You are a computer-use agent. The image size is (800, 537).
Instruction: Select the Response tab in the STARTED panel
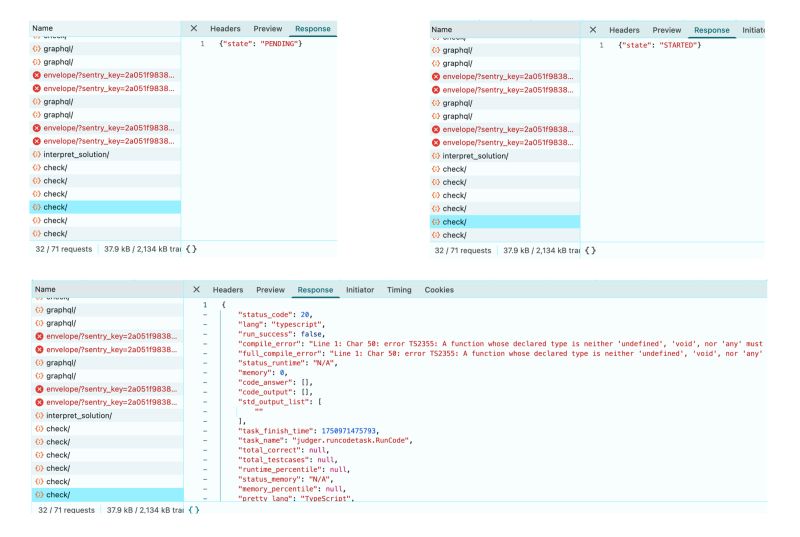[712, 30]
